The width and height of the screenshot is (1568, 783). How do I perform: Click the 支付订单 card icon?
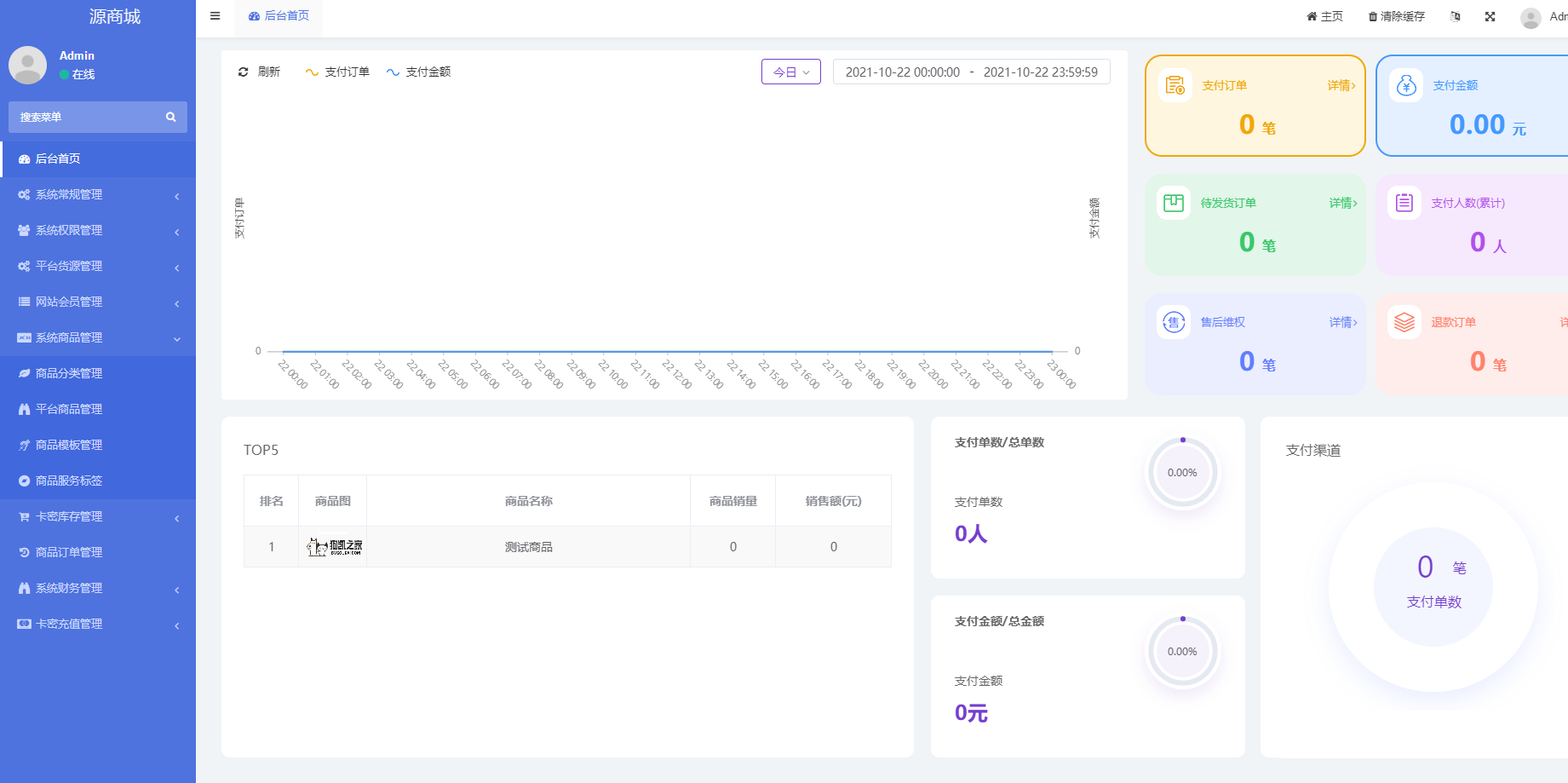click(1175, 85)
